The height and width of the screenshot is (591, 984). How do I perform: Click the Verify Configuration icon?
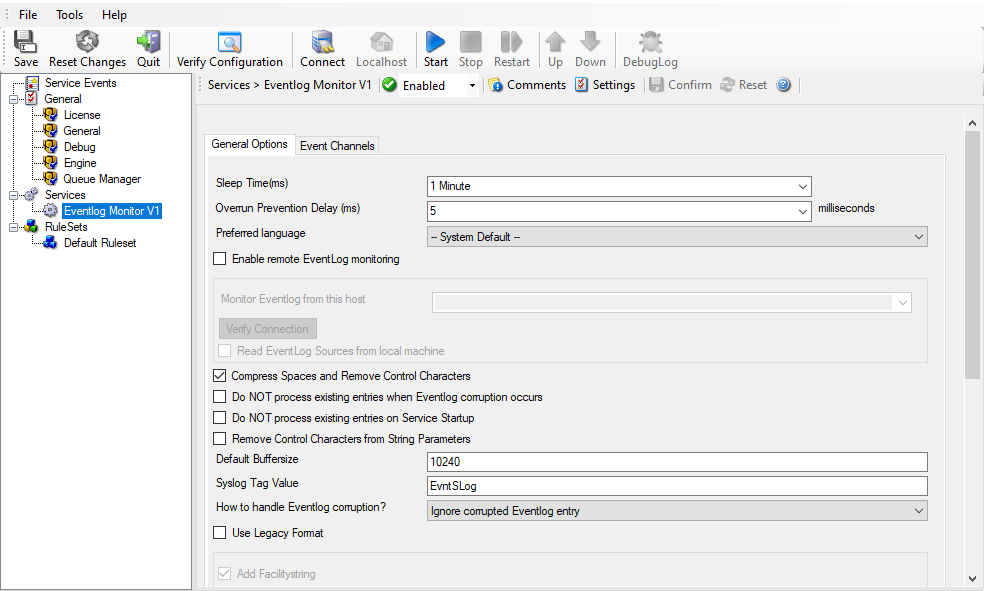coord(229,42)
